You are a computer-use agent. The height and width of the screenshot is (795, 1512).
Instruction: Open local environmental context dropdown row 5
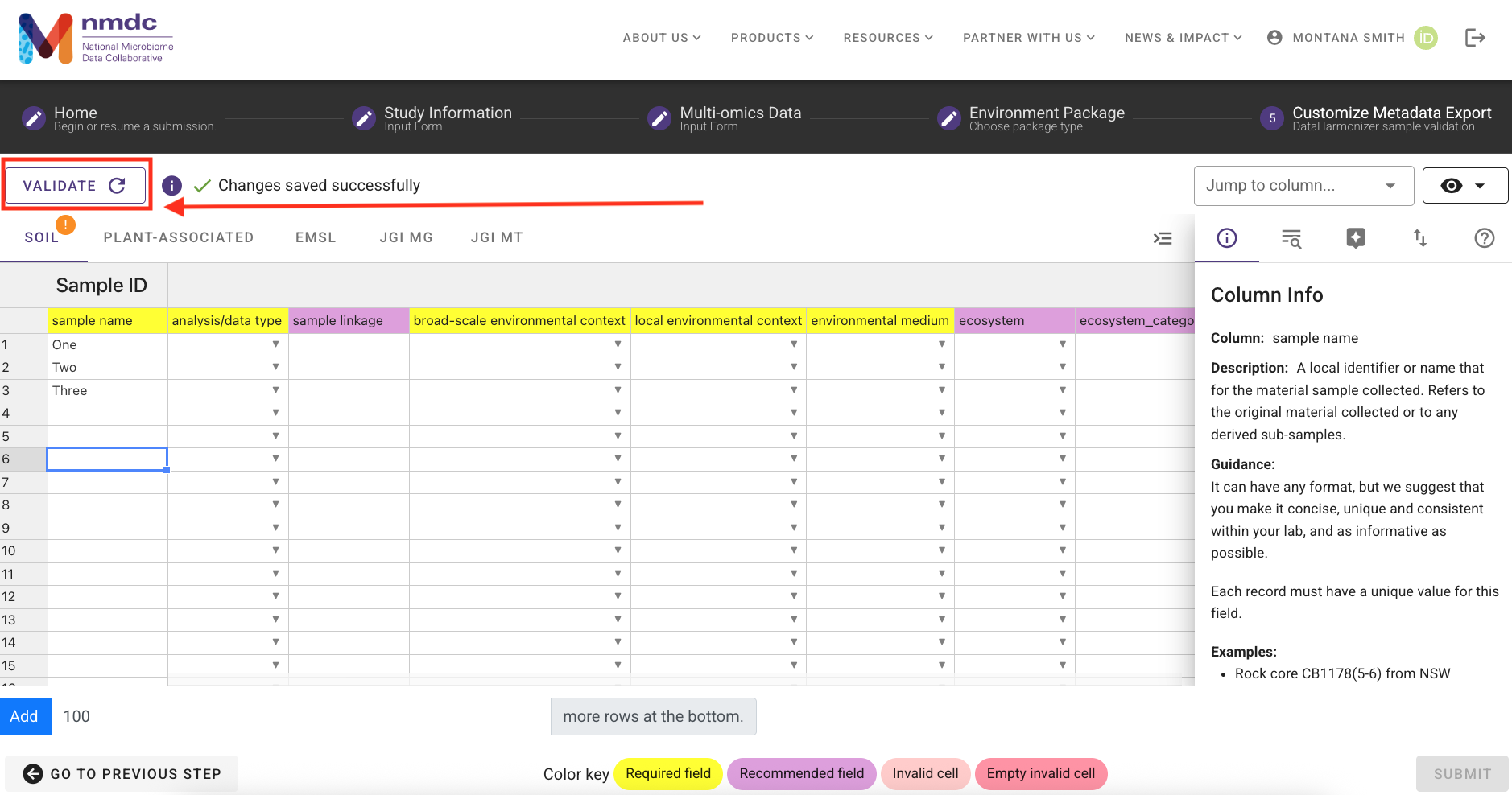[793, 435]
